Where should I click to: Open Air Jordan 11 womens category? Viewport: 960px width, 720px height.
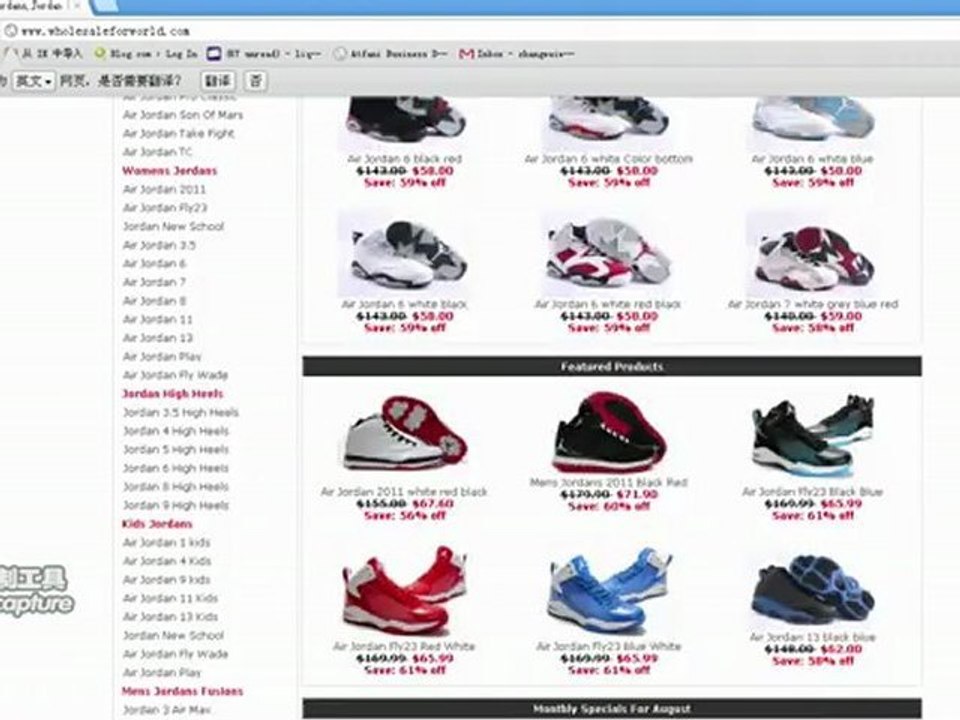pos(157,319)
